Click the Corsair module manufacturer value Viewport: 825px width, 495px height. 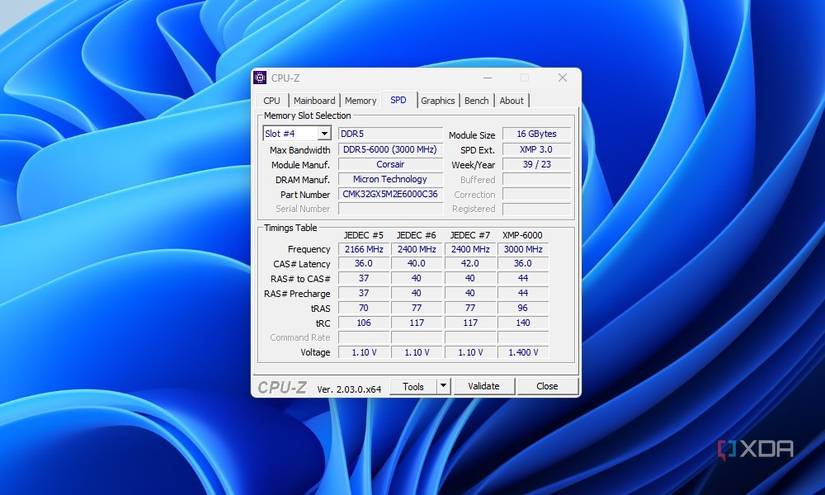(390, 164)
